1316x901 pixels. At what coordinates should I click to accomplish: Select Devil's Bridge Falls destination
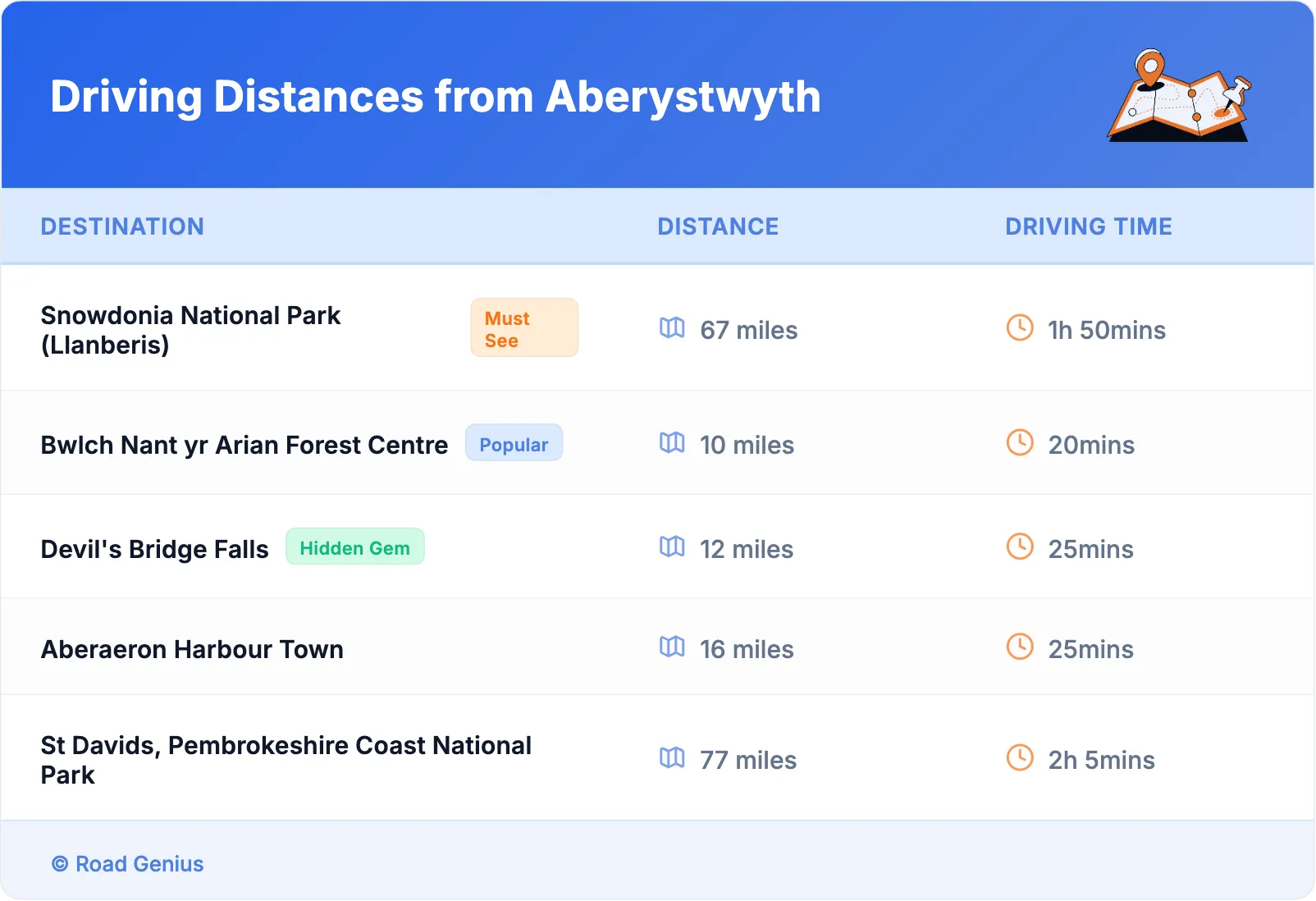coord(155,549)
